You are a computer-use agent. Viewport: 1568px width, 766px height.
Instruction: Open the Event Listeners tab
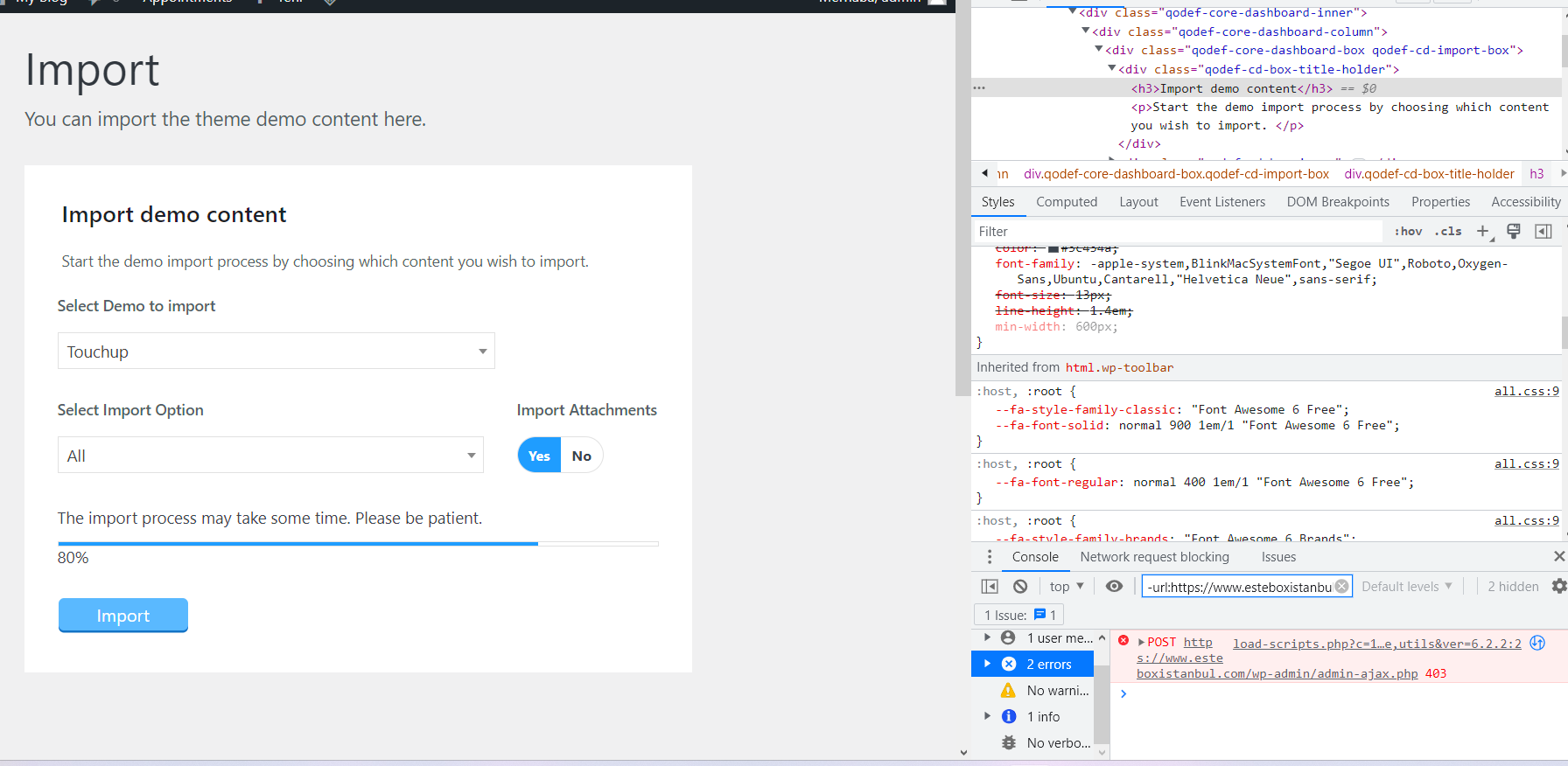pyautogui.click(x=1222, y=202)
